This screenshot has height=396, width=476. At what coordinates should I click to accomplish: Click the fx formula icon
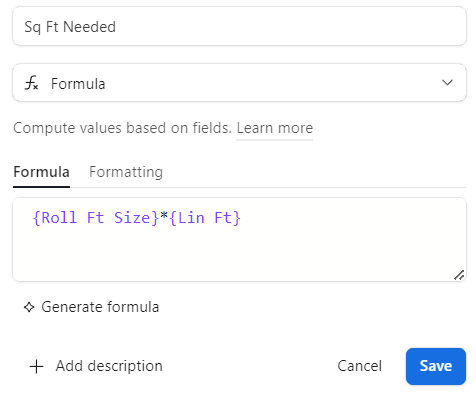click(32, 83)
